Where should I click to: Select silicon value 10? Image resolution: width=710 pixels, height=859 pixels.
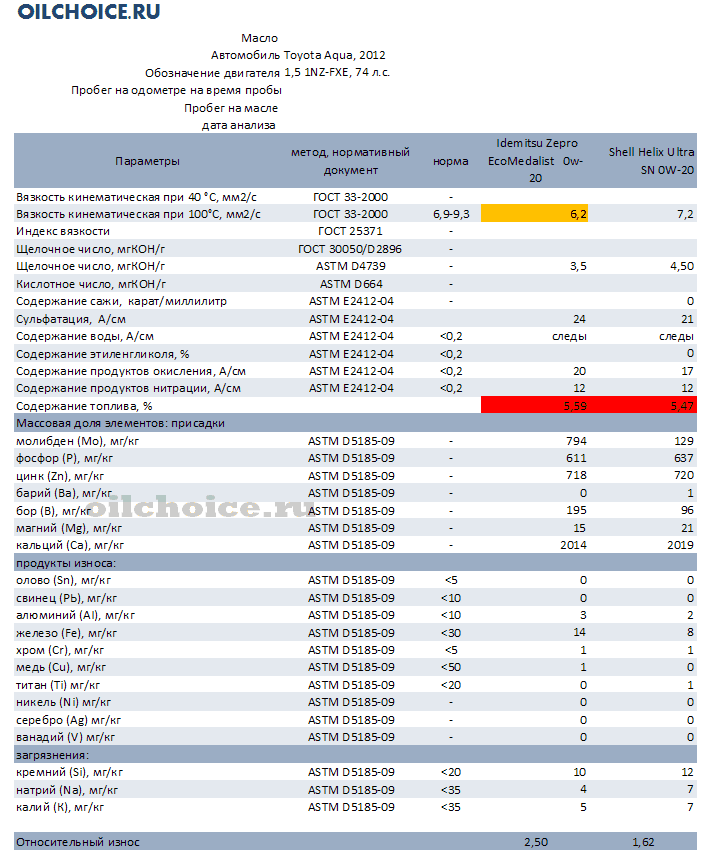pyautogui.click(x=579, y=772)
